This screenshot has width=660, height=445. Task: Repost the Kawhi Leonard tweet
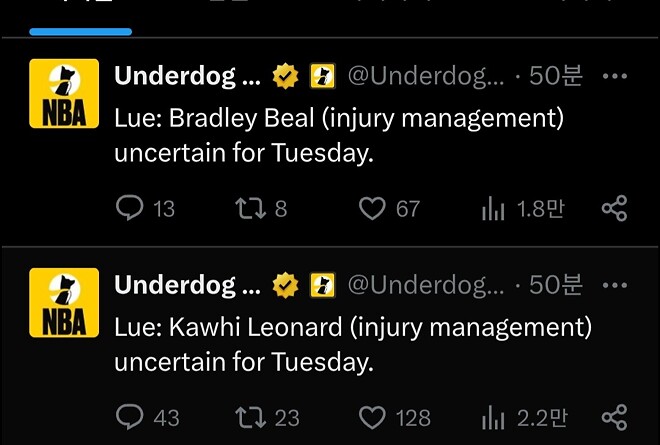tap(246, 417)
